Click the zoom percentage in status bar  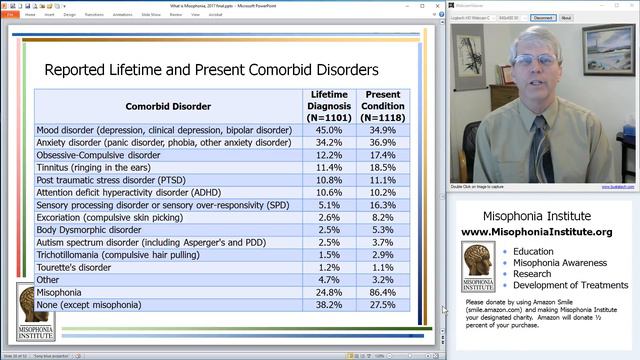coord(380,356)
